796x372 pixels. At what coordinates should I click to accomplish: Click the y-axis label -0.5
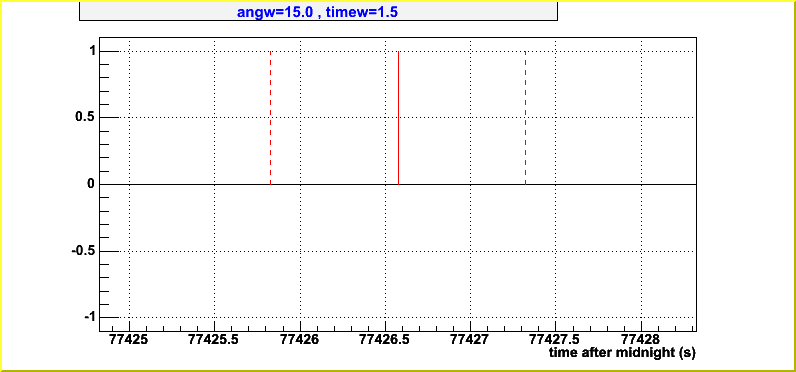(82, 251)
